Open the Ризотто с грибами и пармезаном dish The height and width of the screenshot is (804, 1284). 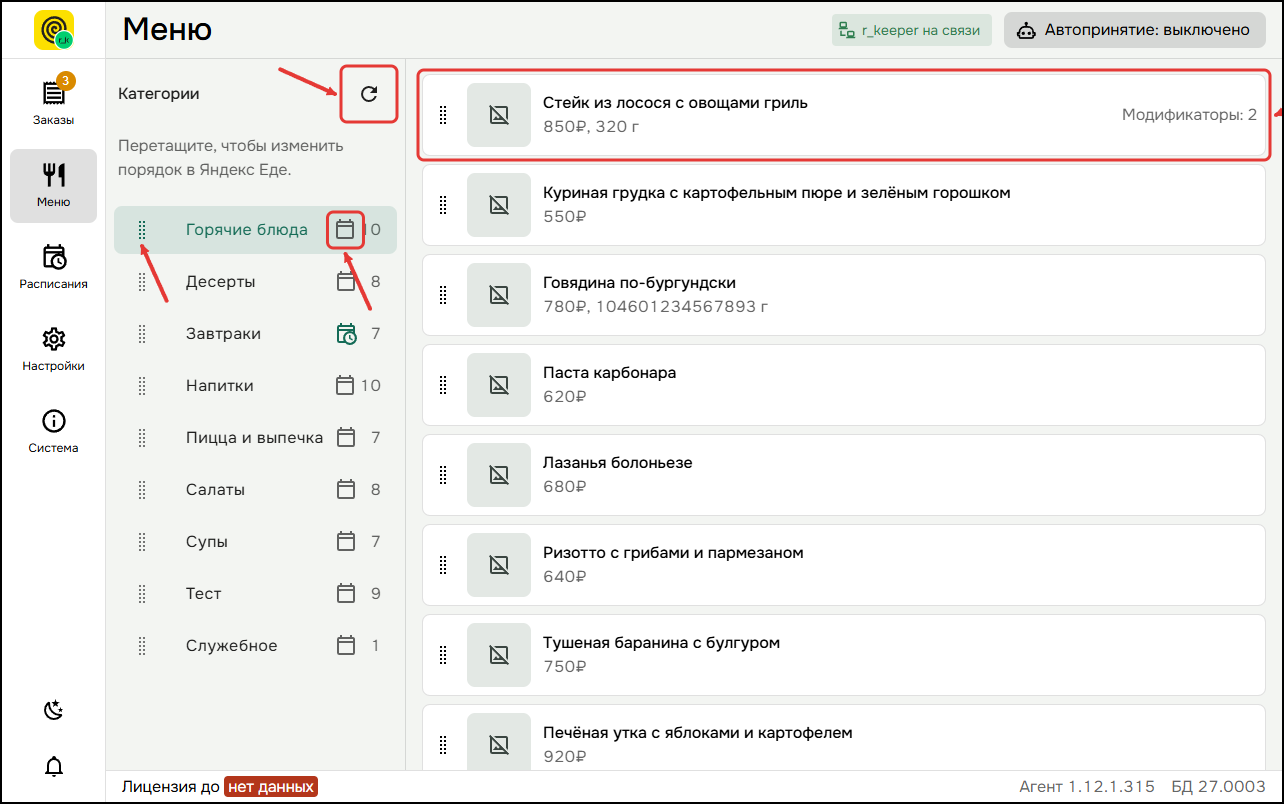click(x=844, y=565)
